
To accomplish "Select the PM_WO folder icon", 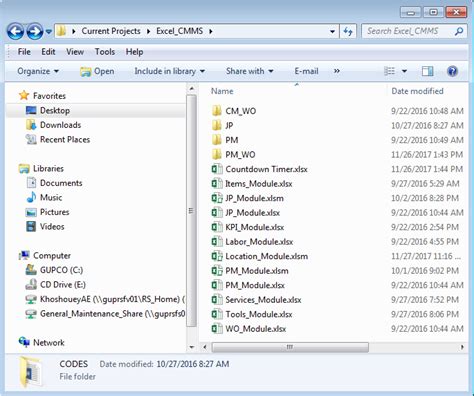I will coord(217,154).
